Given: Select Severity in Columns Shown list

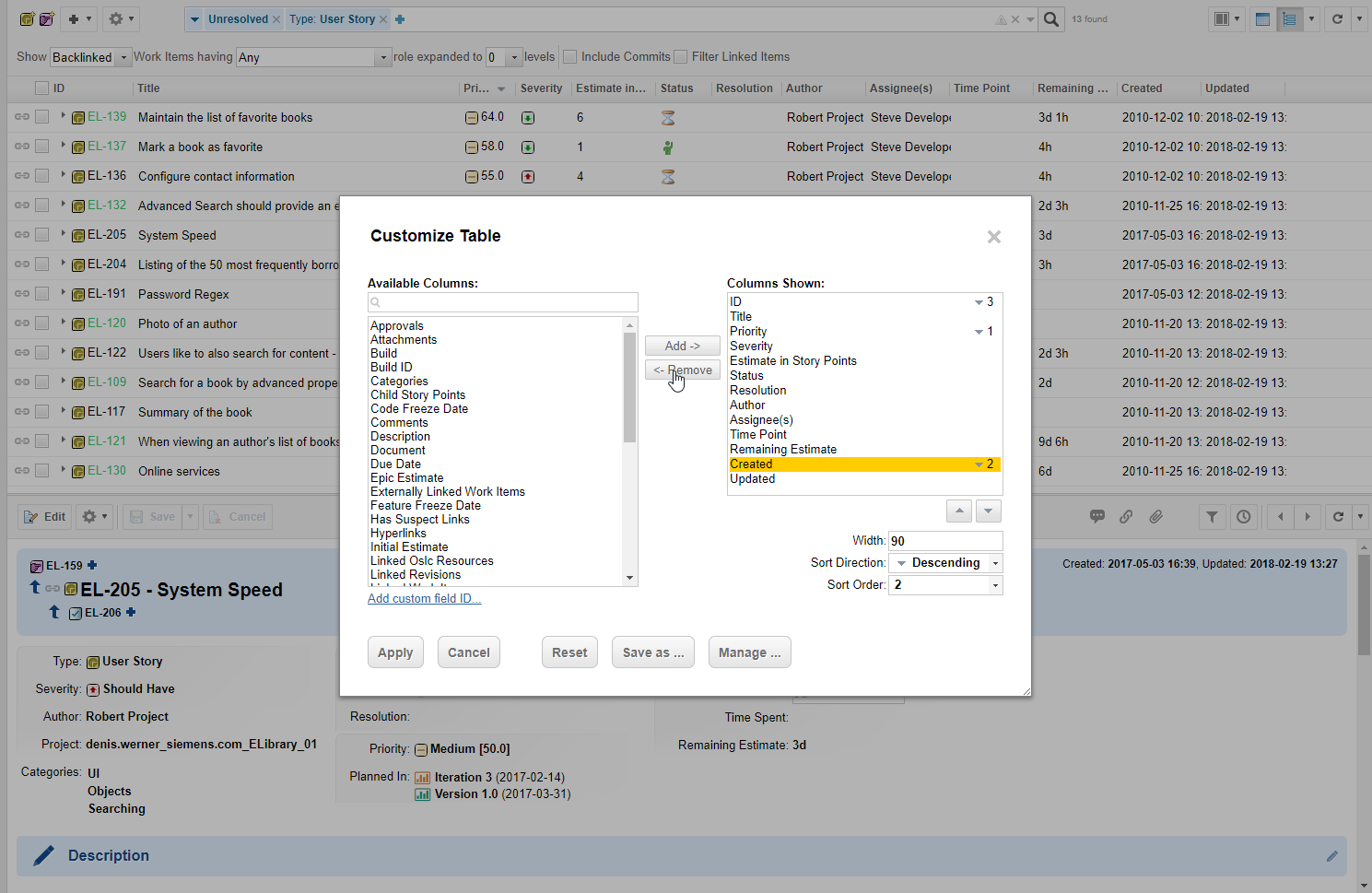Looking at the screenshot, I should point(751,347).
